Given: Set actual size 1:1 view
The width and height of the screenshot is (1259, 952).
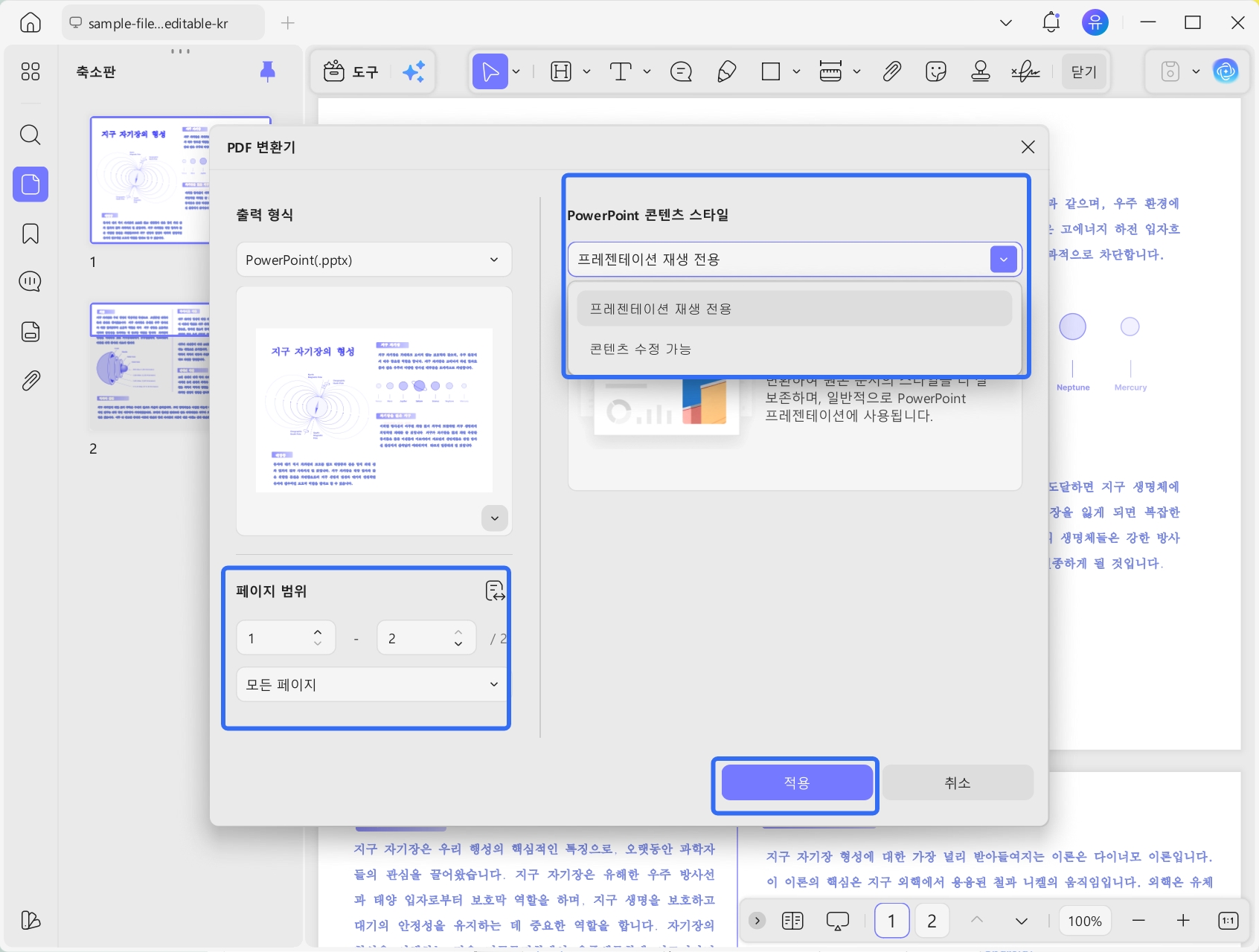Looking at the screenshot, I should pos(1228,921).
